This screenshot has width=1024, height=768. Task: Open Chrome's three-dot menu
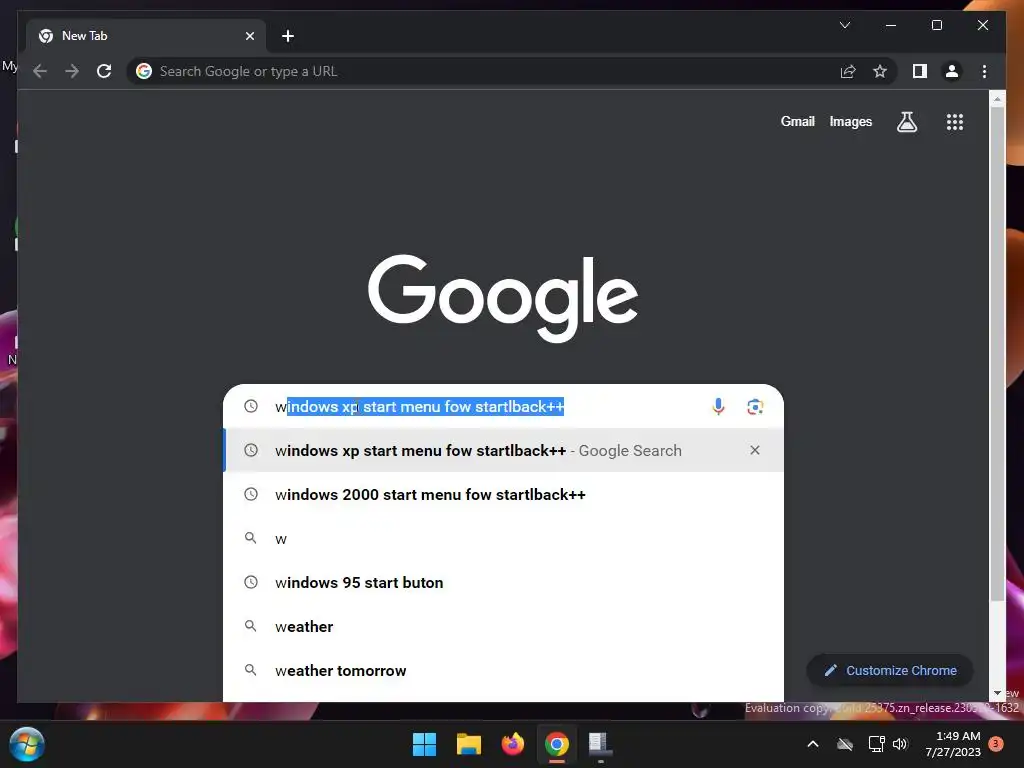(984, 71)
